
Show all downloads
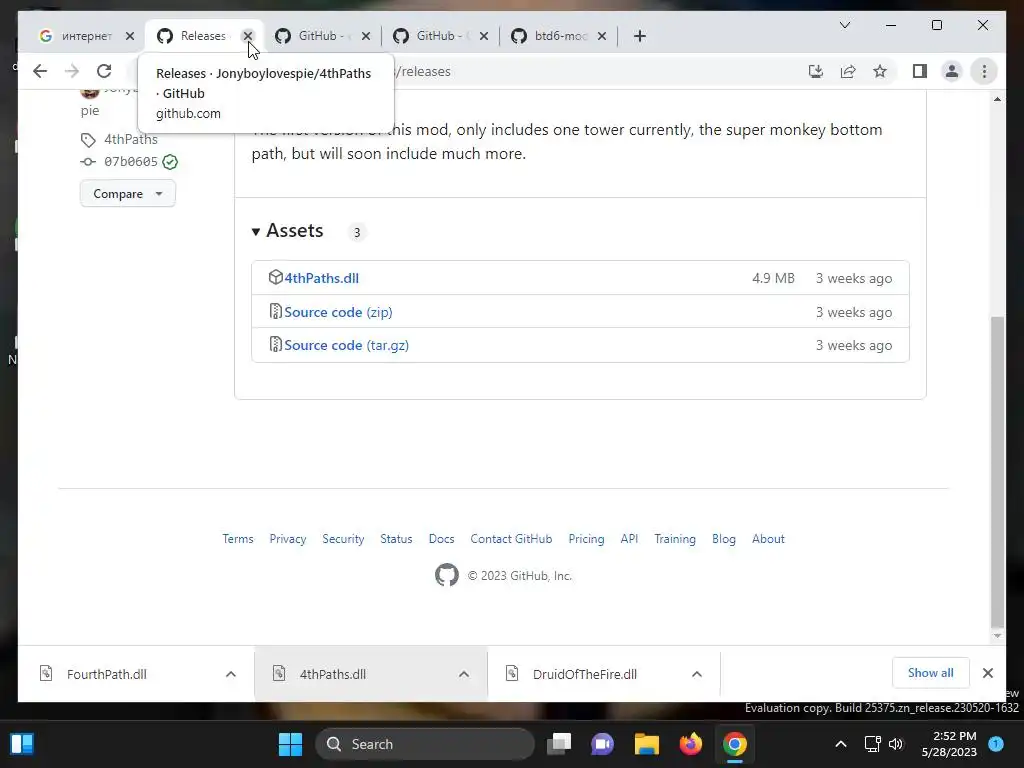pos(931,673)
